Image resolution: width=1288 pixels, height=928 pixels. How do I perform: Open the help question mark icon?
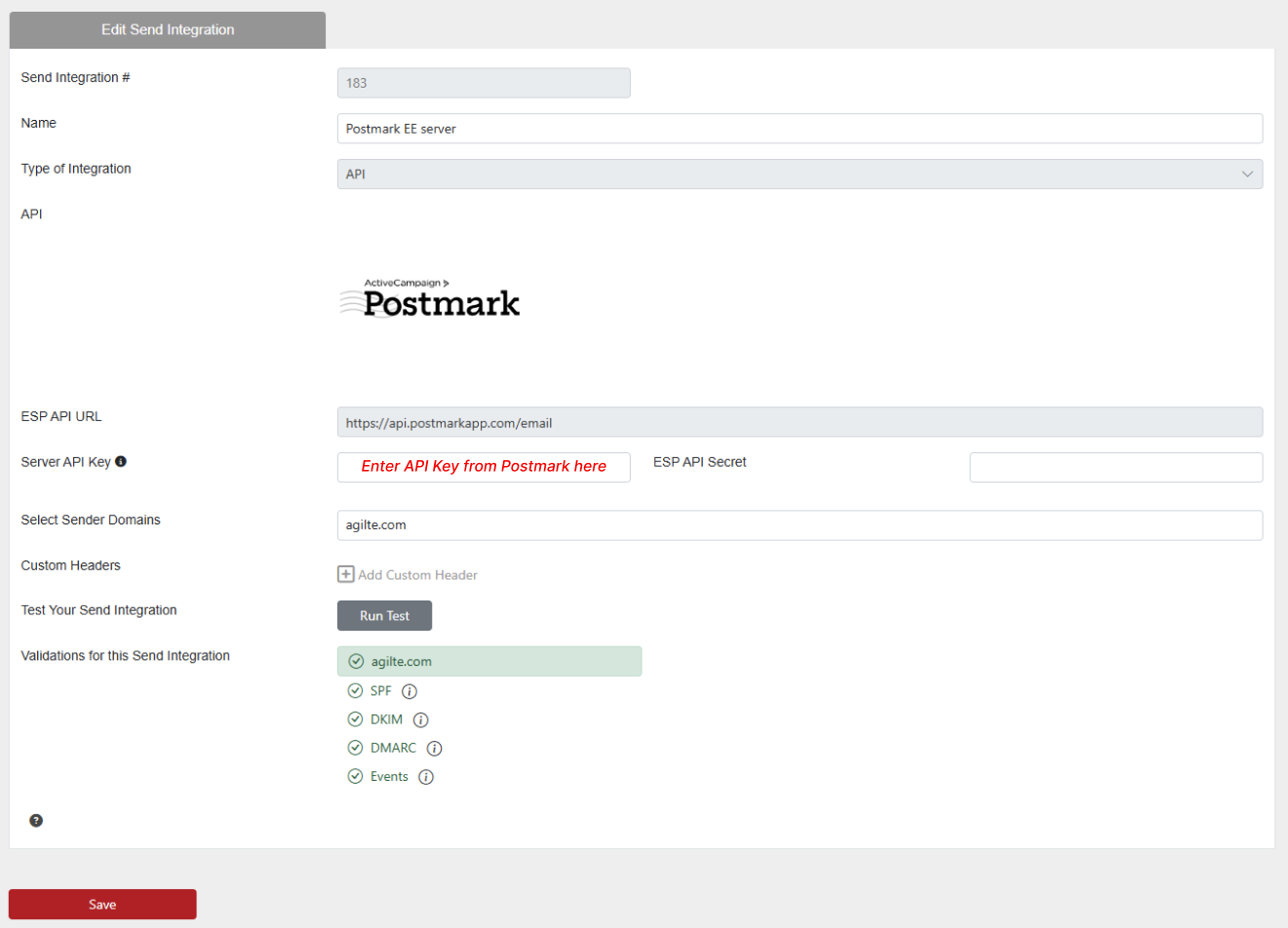pyautogui.click(x=36, y=820)
